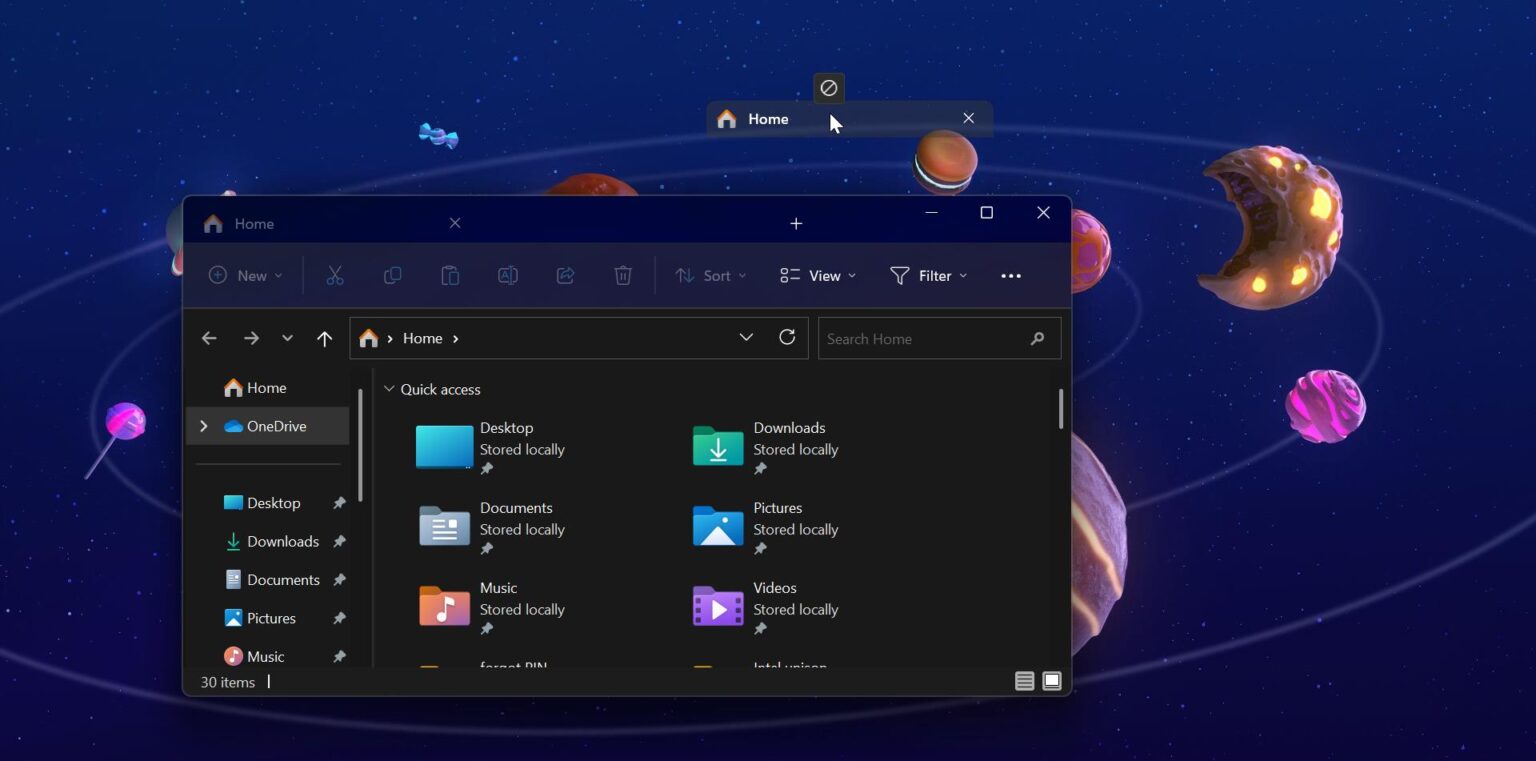Open the Sort dropdown
Viewport: 1536px width, 761px height.
click(710, 275)
